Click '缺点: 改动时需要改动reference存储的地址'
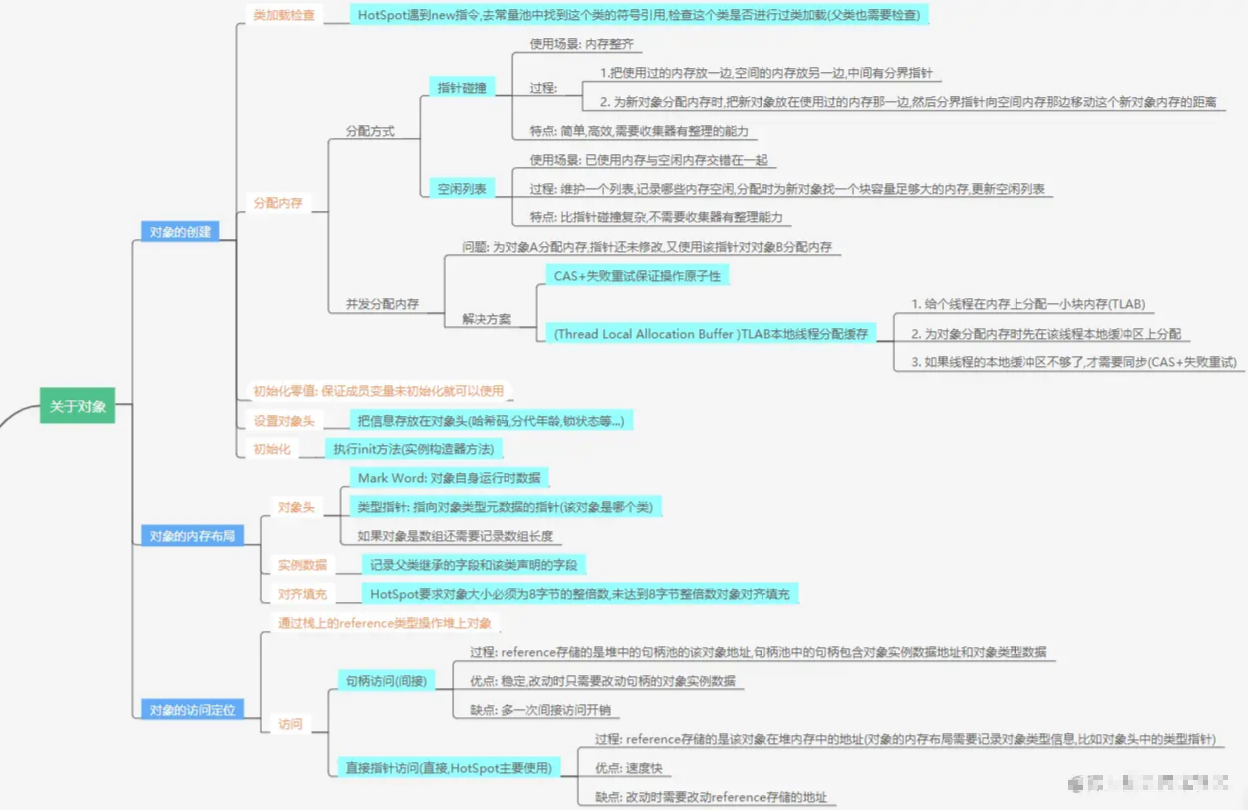The image size is (1248, 810). [710, 797]
